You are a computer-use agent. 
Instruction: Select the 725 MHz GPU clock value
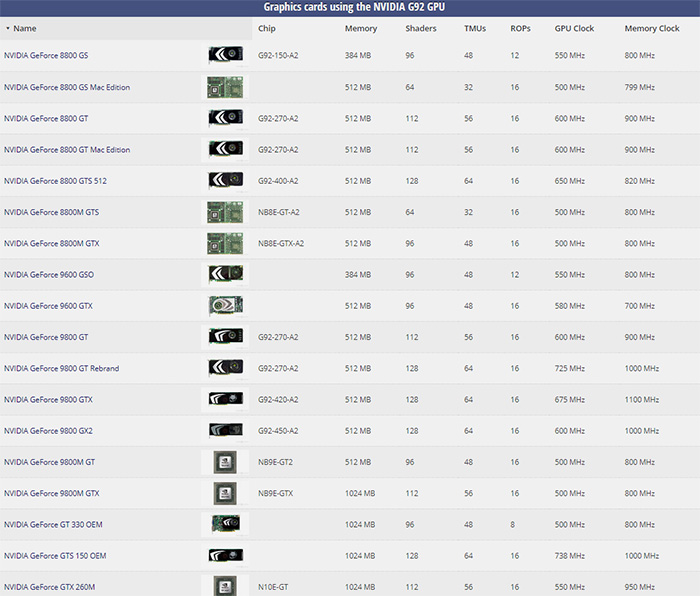[570, 368]
